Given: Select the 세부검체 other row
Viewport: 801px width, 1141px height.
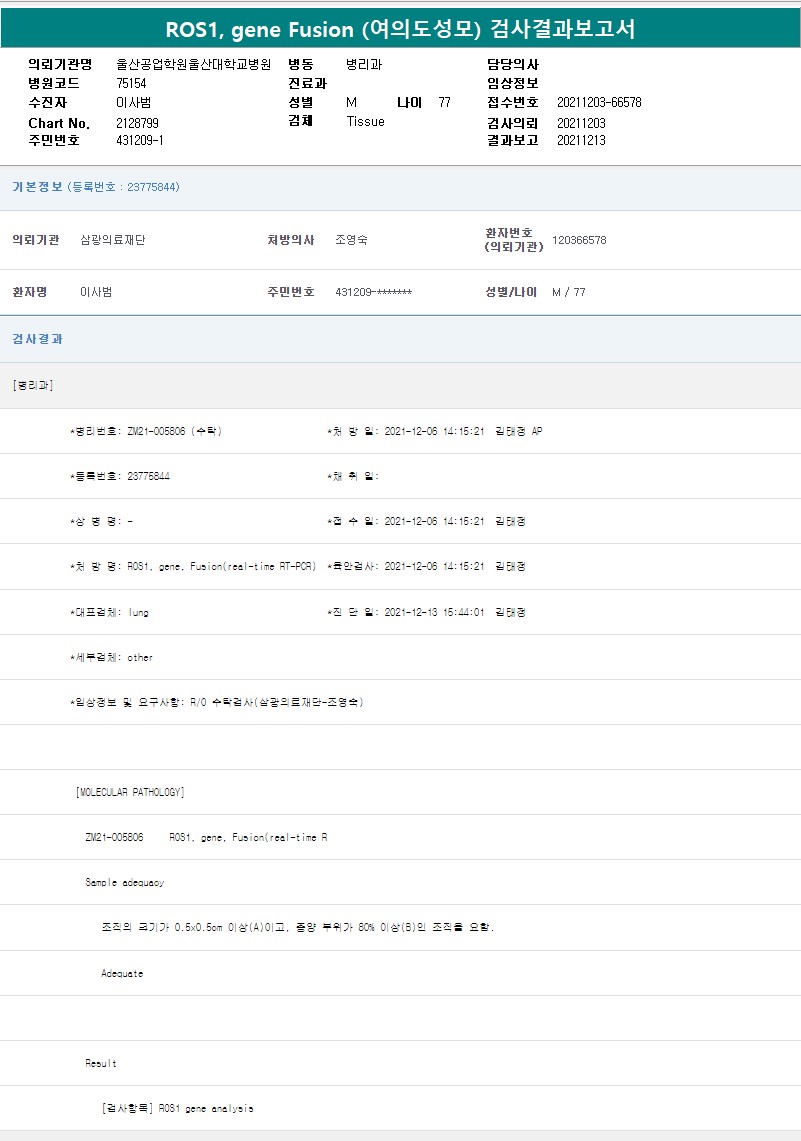Looking at the screenshot, I should click(111, 658).
